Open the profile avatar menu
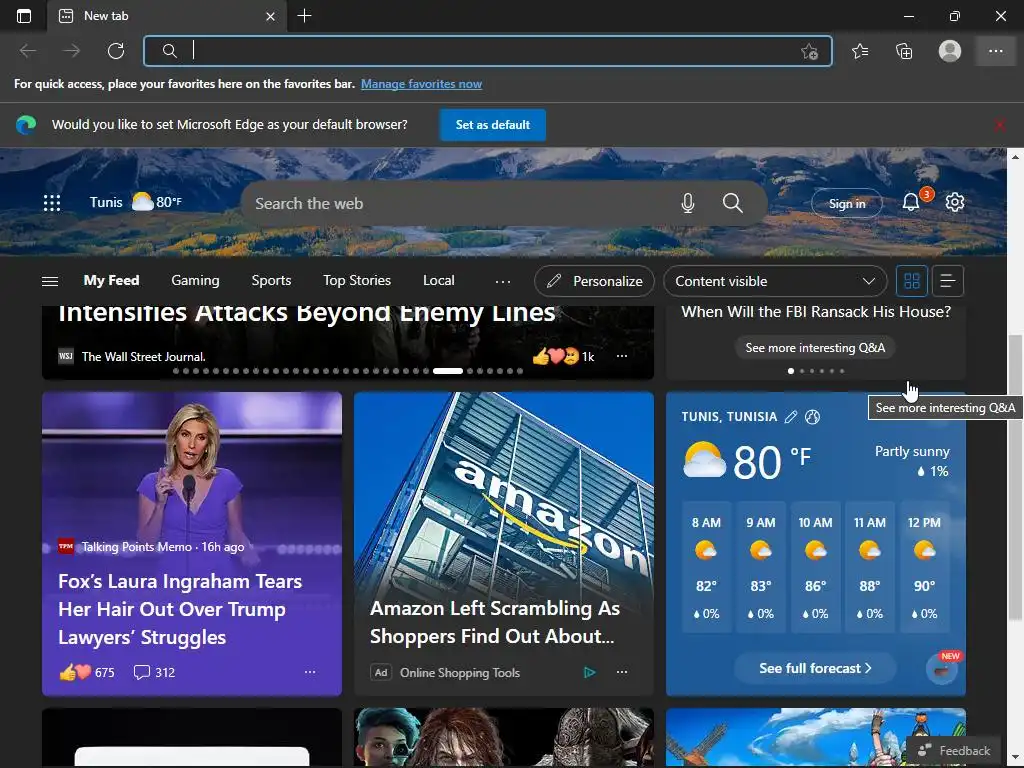 click(950, 51)
